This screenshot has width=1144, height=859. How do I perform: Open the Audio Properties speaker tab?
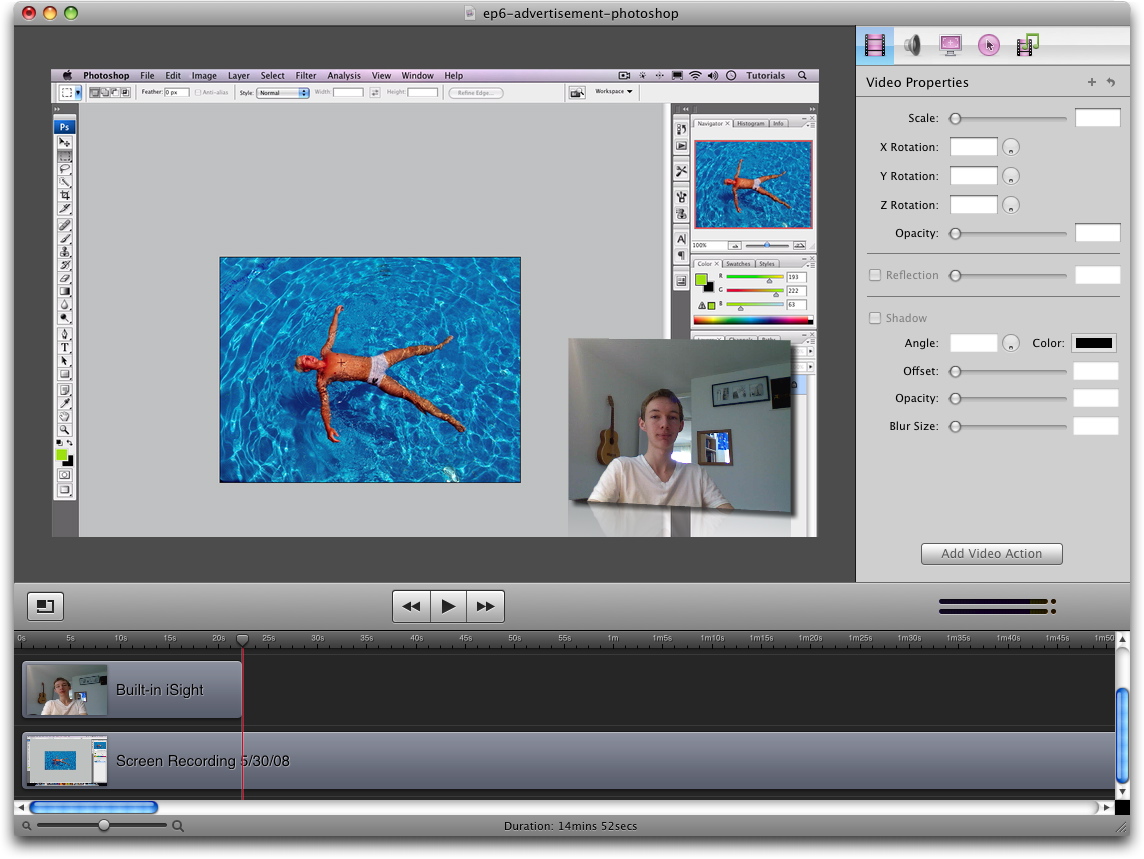pos(912,45)
